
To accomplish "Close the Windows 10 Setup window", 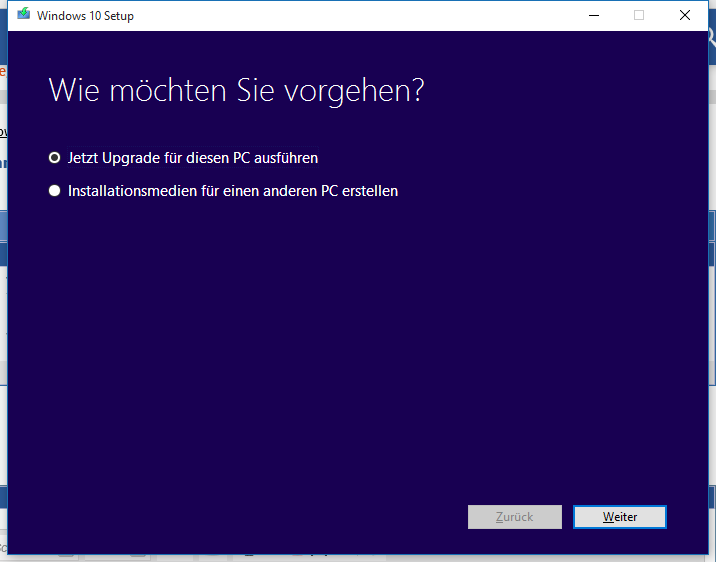I will tap(684, 16).
